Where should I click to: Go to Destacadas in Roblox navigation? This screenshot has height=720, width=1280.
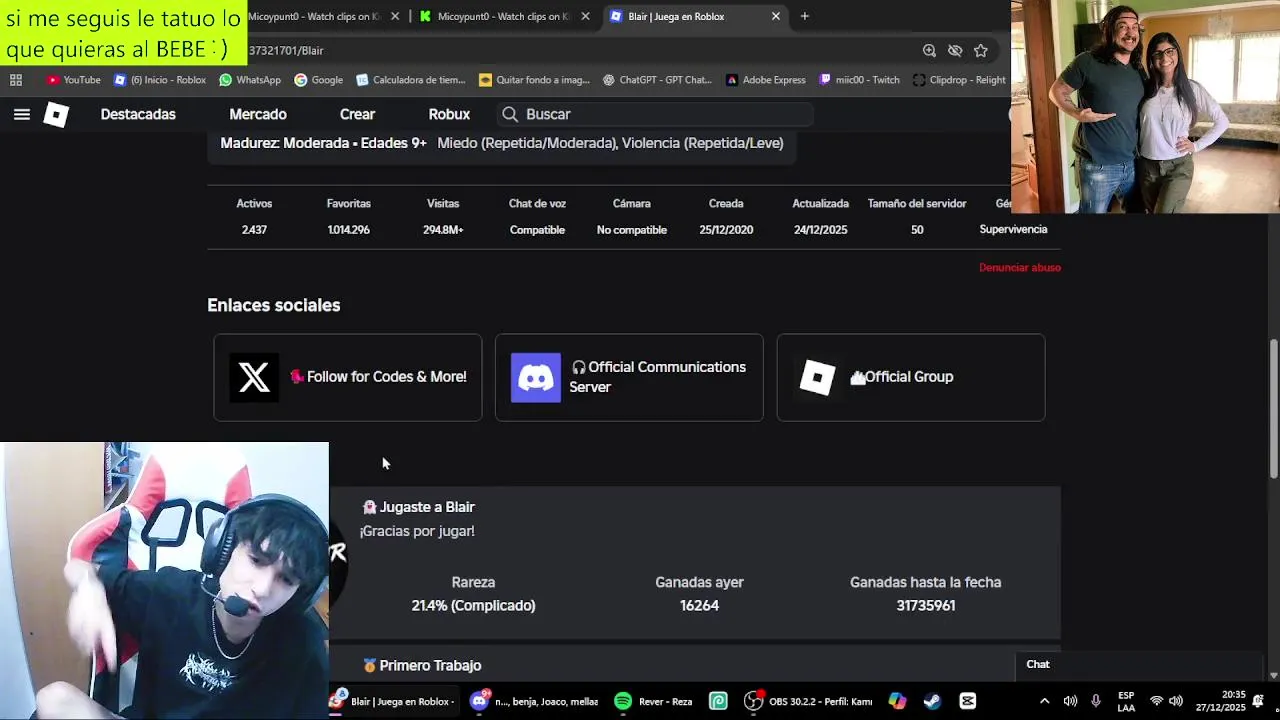coord(138,114)
